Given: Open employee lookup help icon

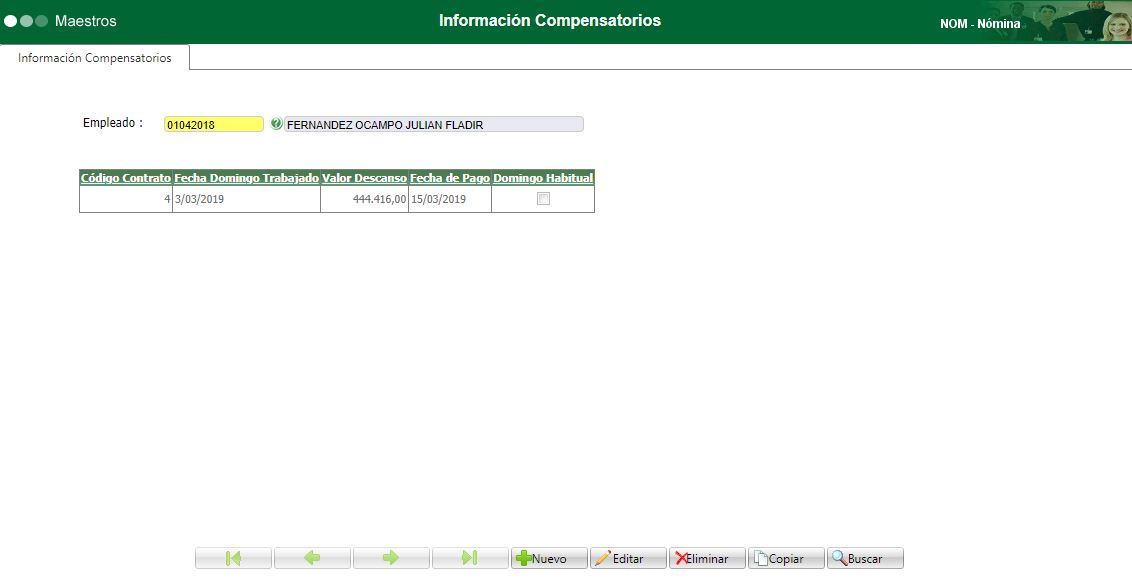Looking at the screenshot, I should click(x=276, y=124).
